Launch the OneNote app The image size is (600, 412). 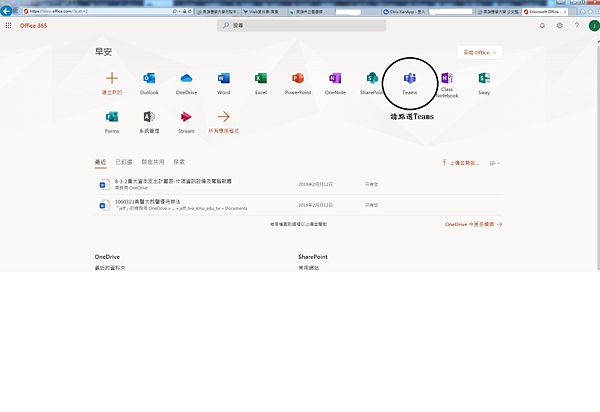pyautogui.click(x=335, y=78)
